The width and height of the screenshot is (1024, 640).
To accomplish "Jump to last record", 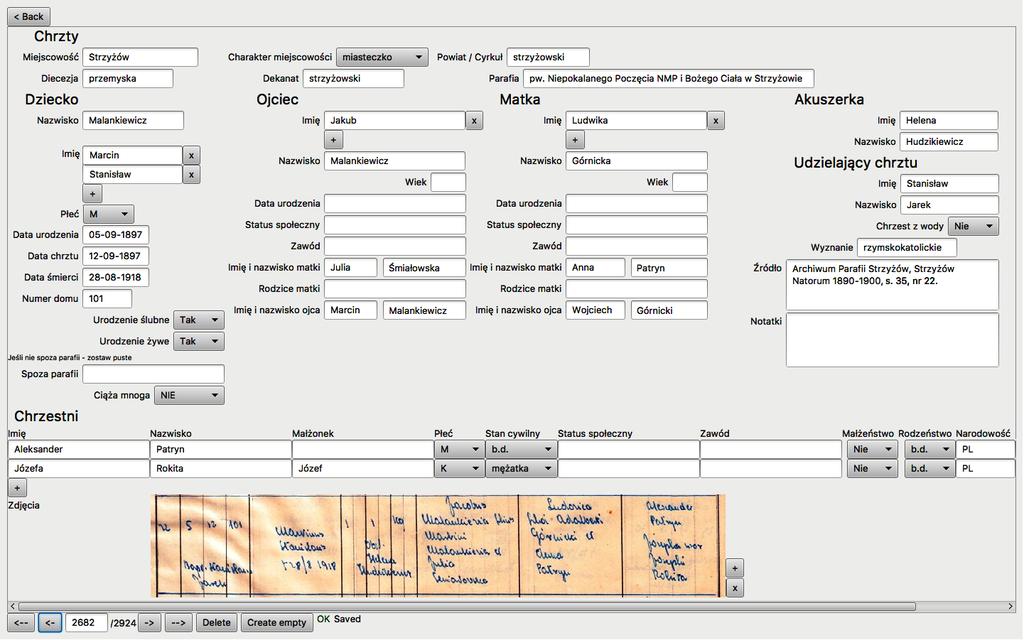I will pyautogui.click(x=178, y=623).
